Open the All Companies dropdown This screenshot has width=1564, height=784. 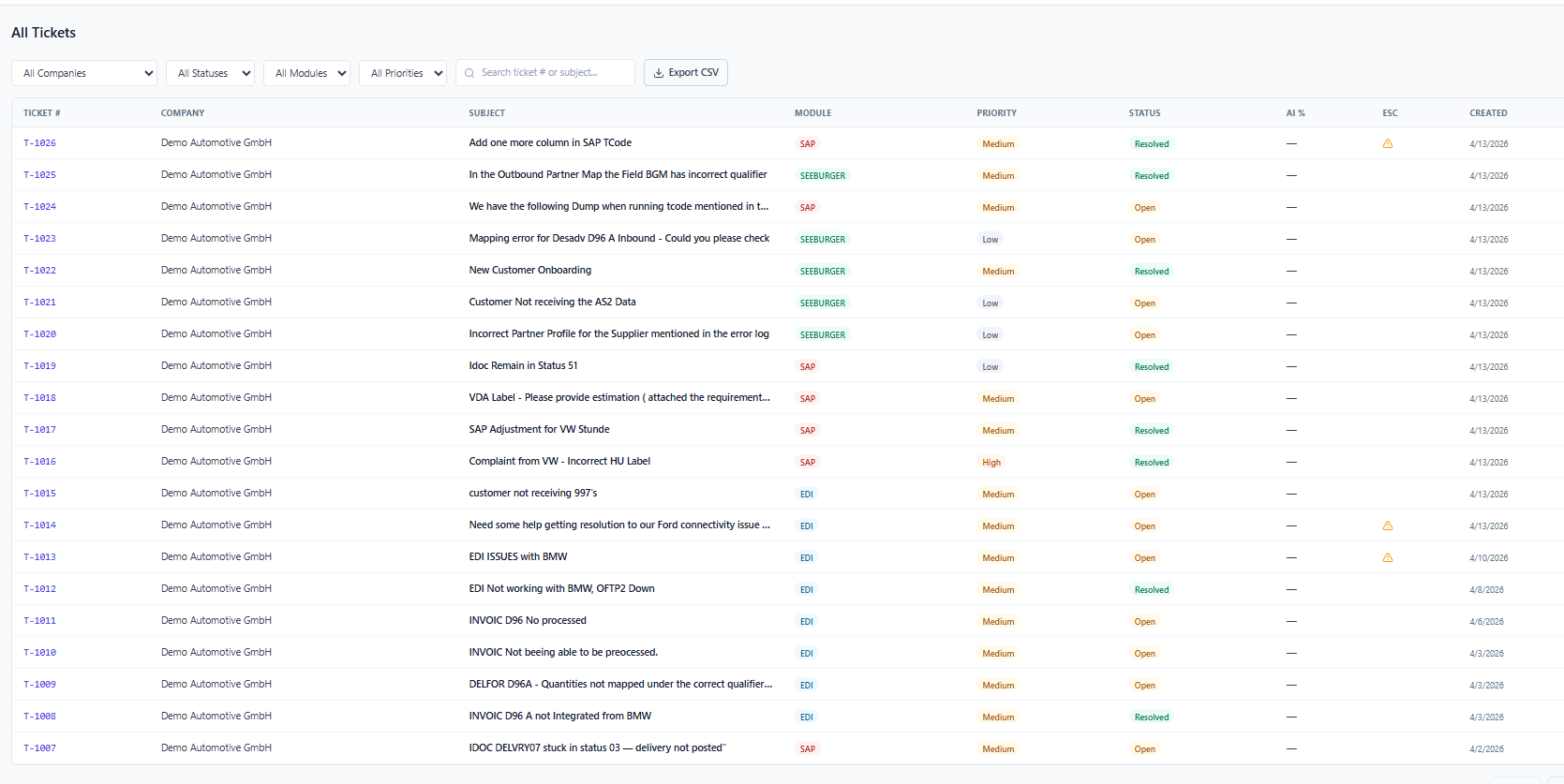(x=84, y=73)
